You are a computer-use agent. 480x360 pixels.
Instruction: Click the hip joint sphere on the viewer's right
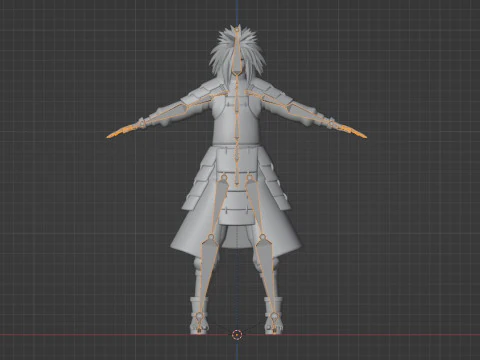250,177
